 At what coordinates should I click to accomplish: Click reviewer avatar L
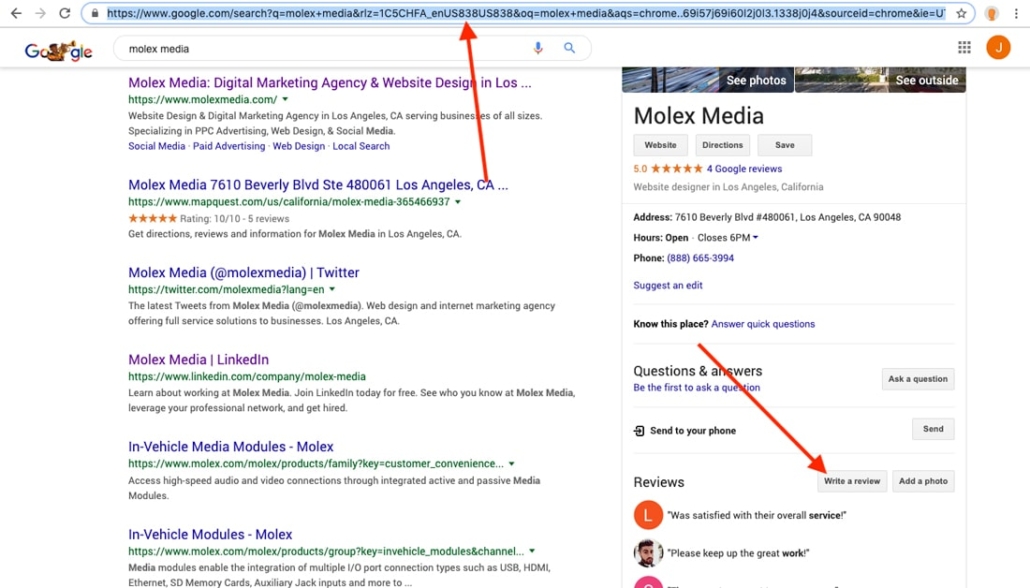pyautogui.click(x=648, y=515)
